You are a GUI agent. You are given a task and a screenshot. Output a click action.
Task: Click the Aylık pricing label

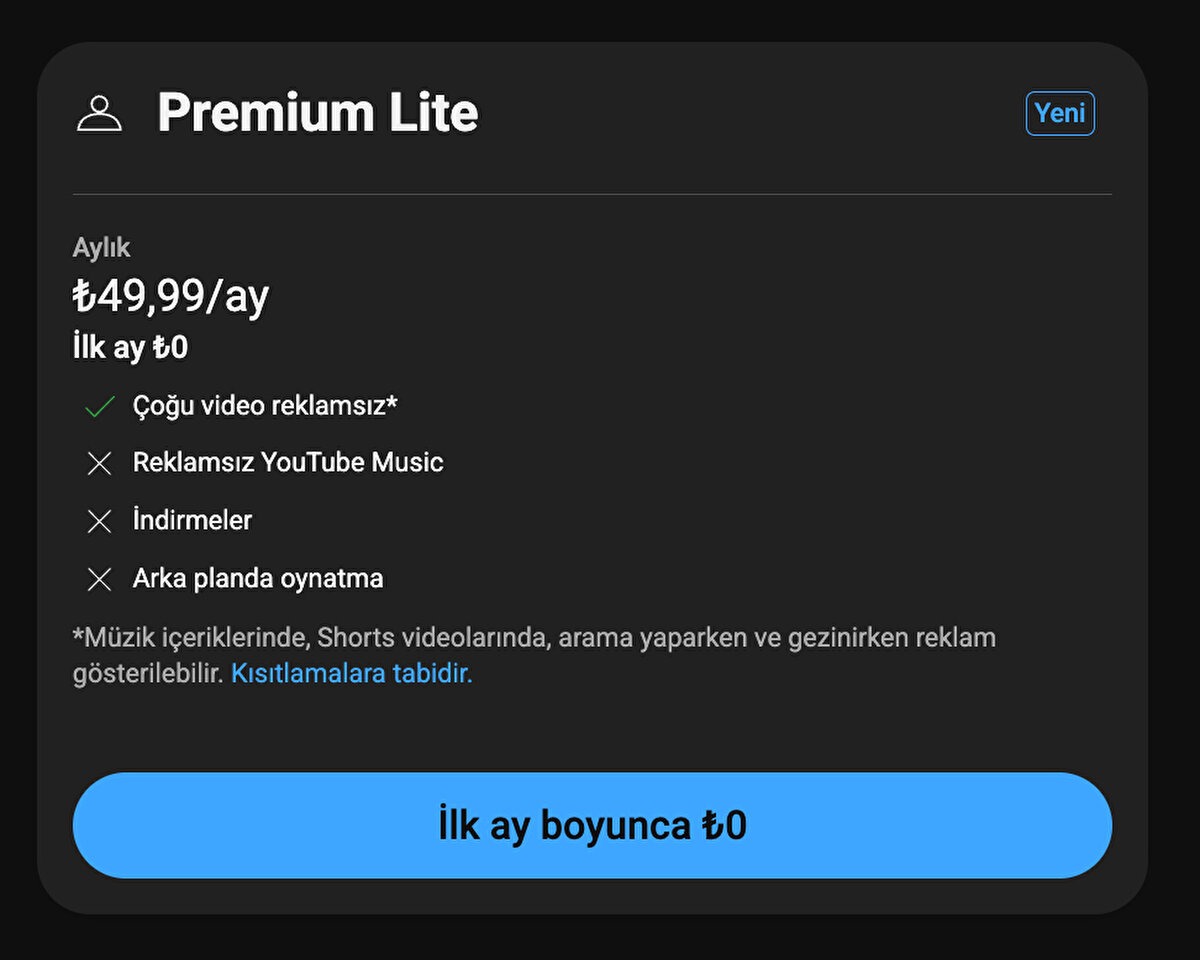(x=100, y=247)
